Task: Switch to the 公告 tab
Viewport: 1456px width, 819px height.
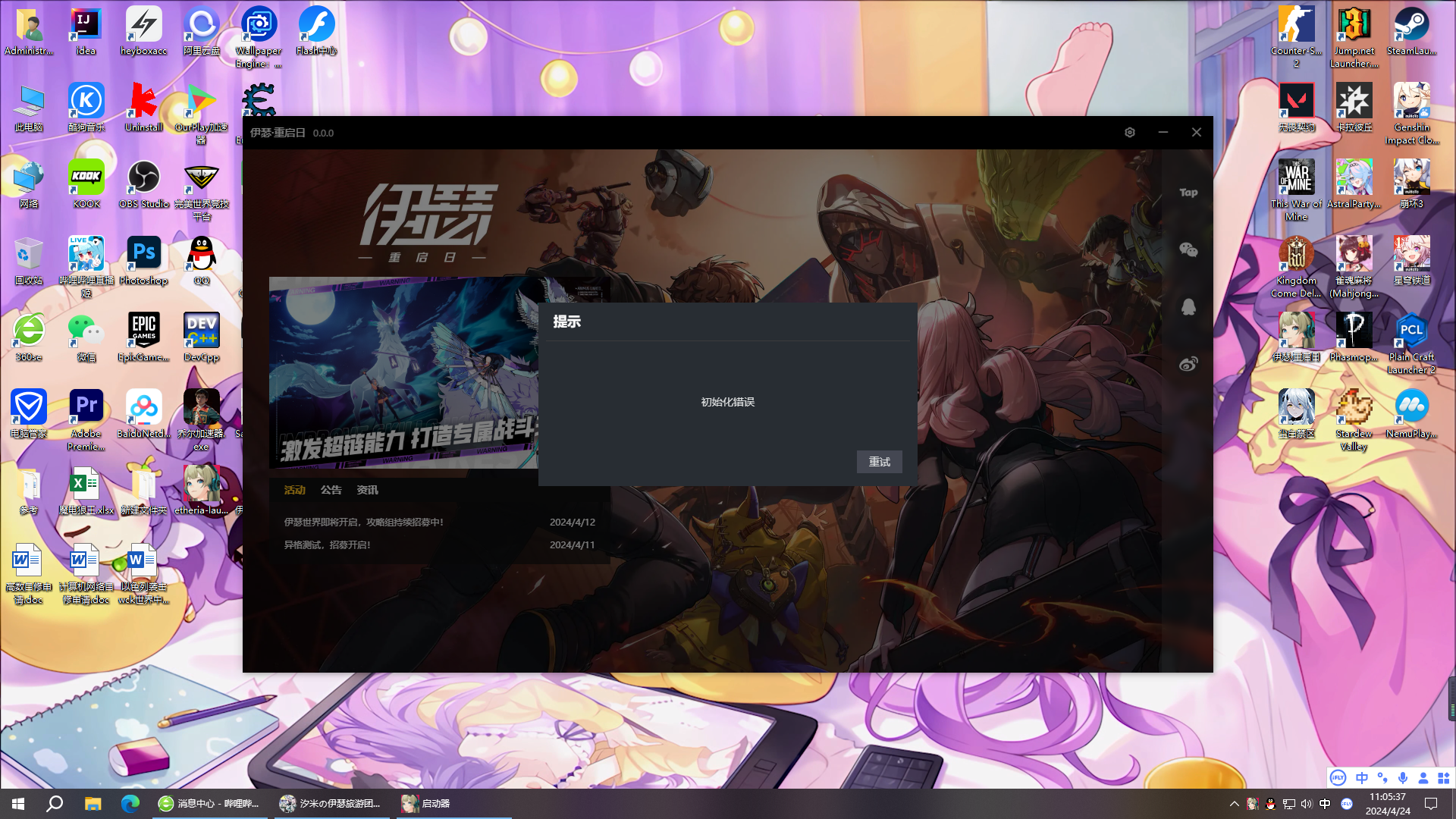Action: point(331,490)
